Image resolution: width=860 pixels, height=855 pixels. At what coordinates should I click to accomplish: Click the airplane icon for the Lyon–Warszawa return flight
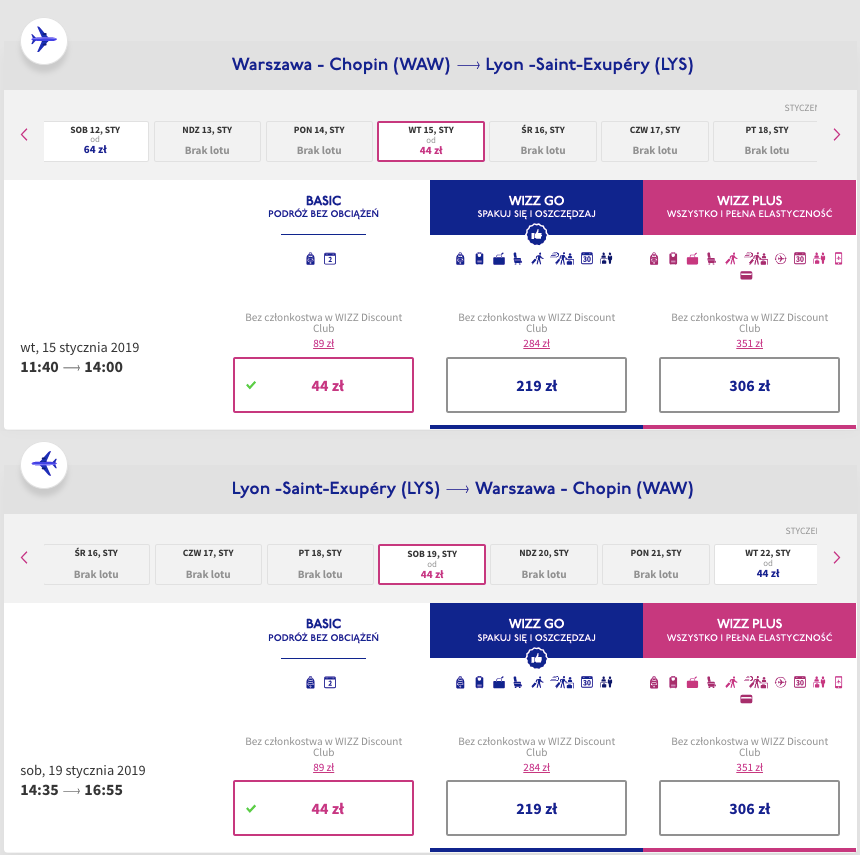[x=43, y=464]
